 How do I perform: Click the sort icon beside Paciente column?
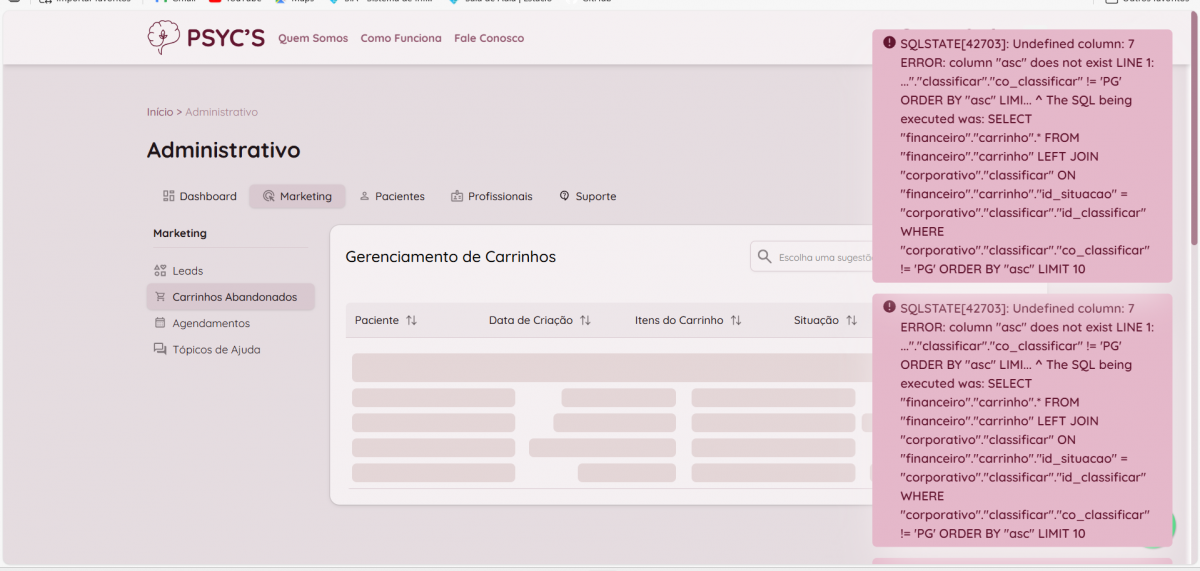tap(411, 321)
